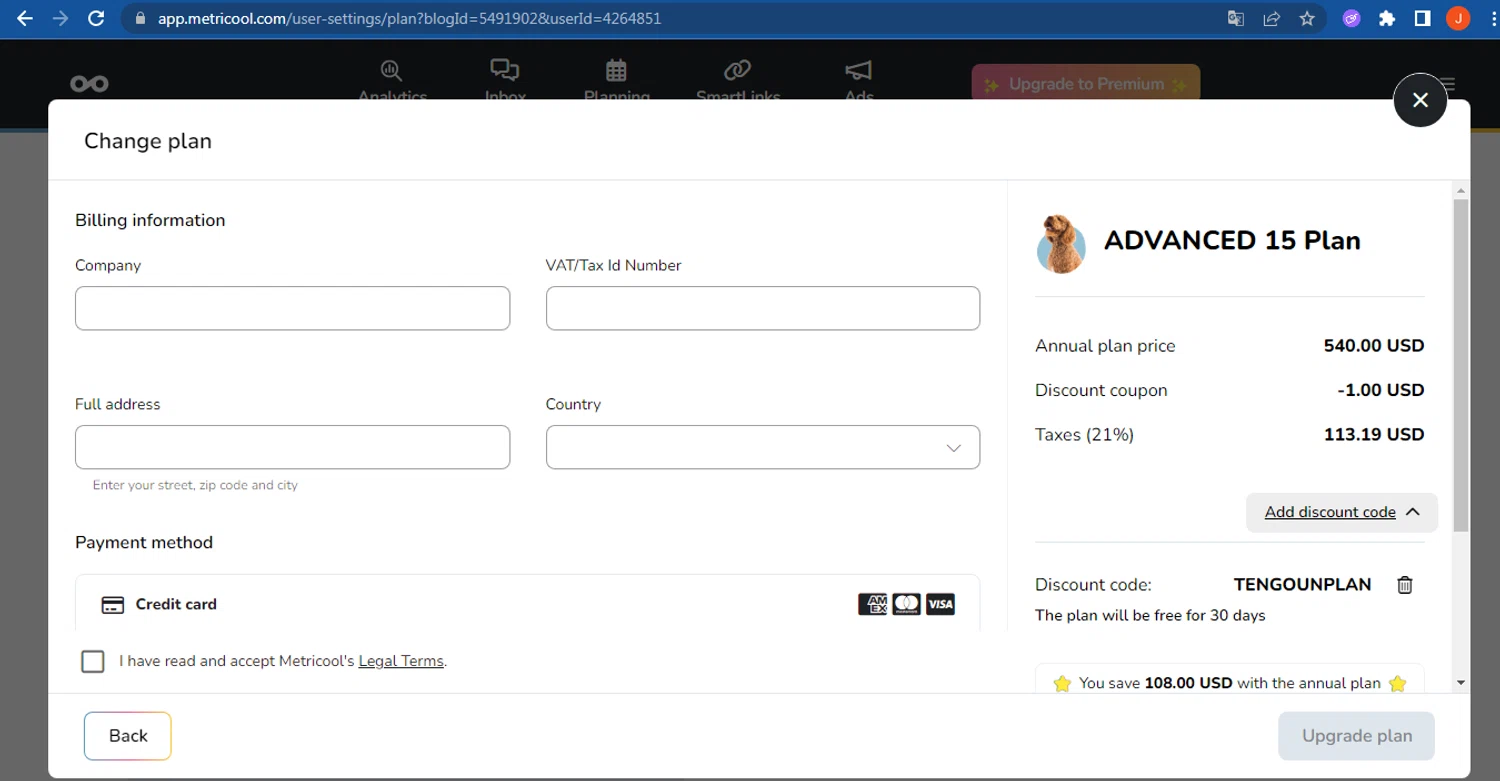
Task: Click the Upgrade plan button
Action: click(1357, 736)
